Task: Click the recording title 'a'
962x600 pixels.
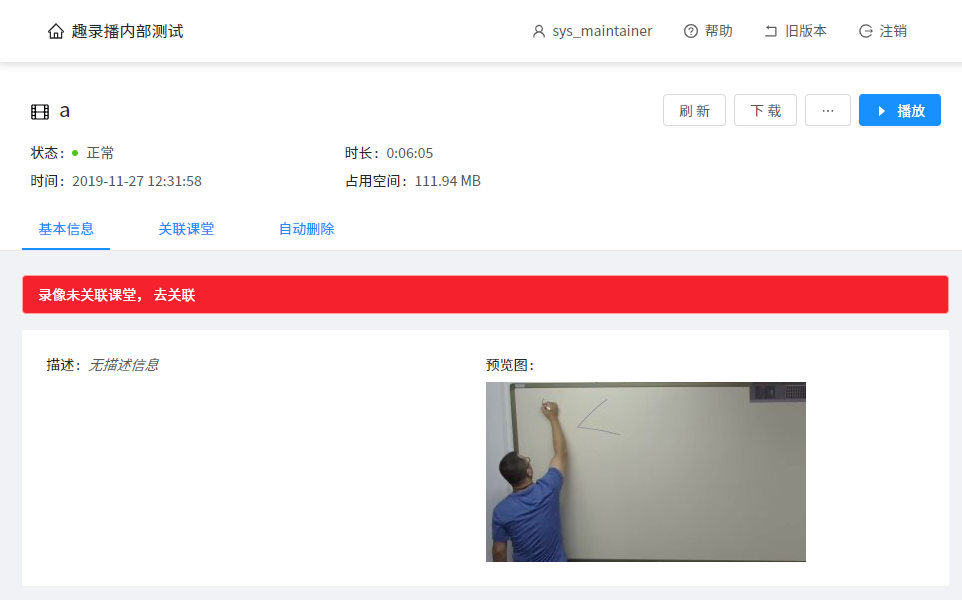Action: coord(64,111)
